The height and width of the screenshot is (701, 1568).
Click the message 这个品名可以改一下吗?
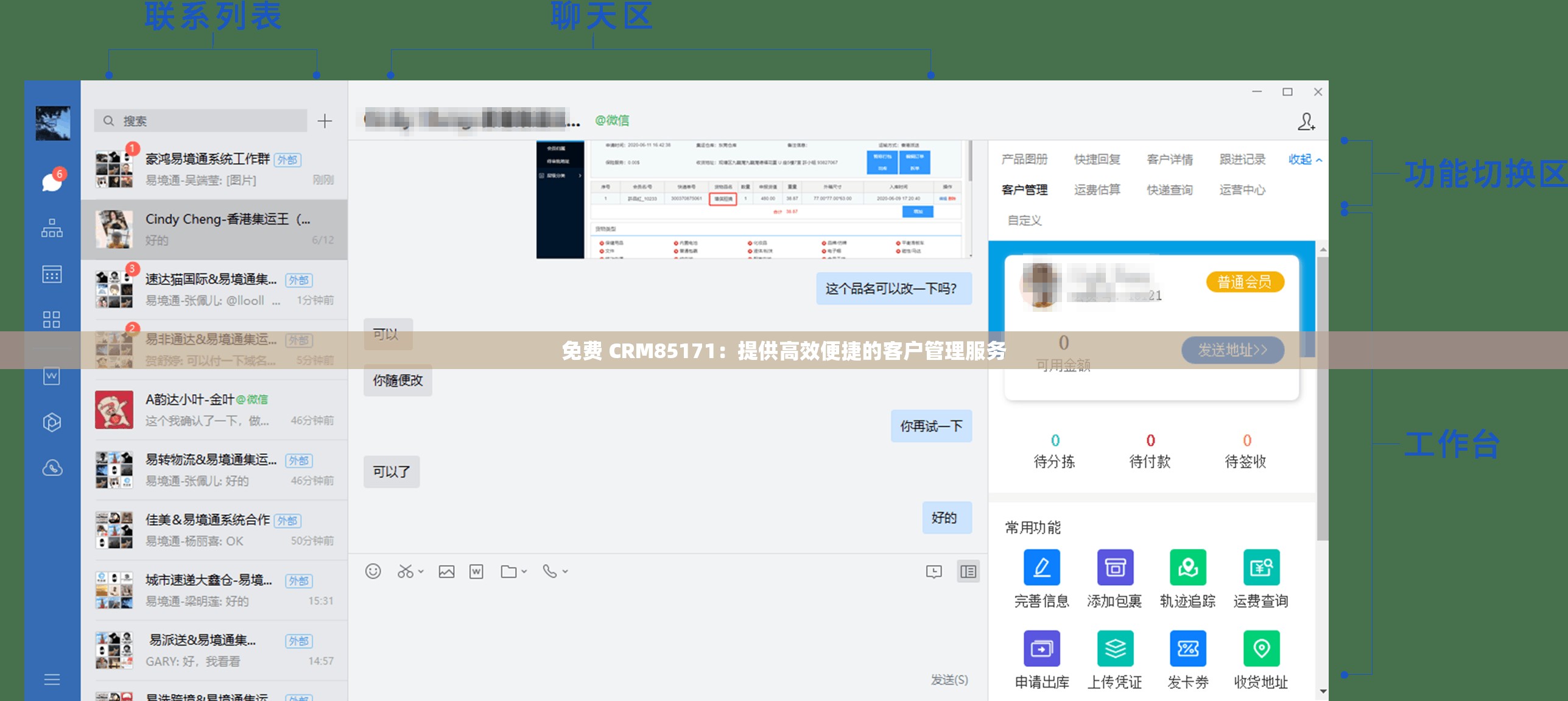click(894, 289)
